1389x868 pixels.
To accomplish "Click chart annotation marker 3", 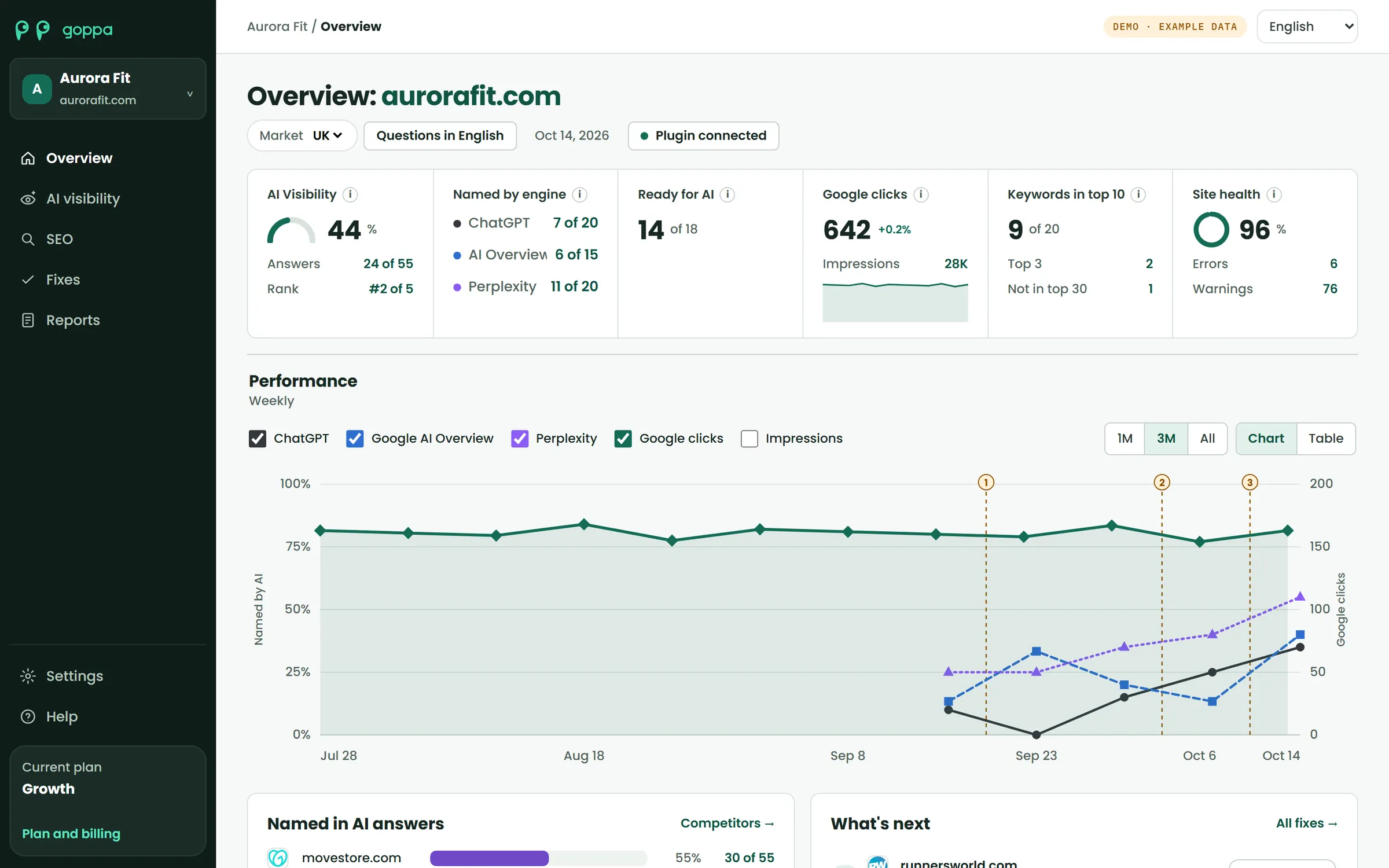I will (1250, 482).
